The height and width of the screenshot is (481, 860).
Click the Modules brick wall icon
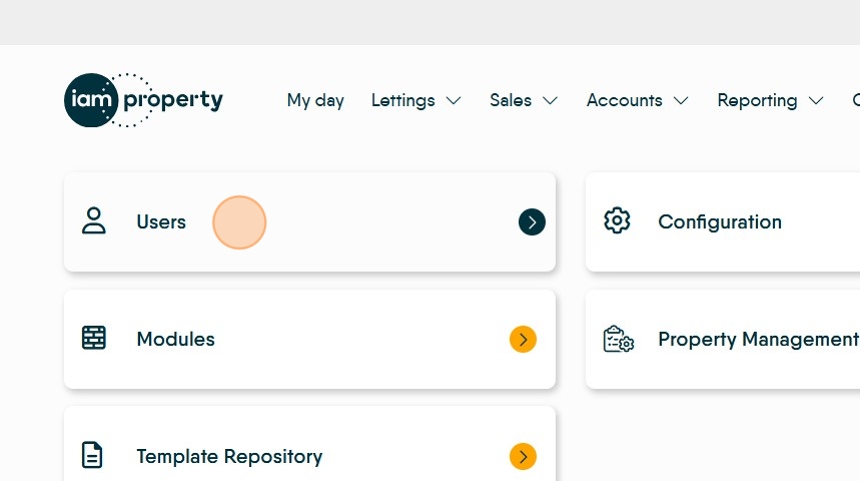coord(94,338)
